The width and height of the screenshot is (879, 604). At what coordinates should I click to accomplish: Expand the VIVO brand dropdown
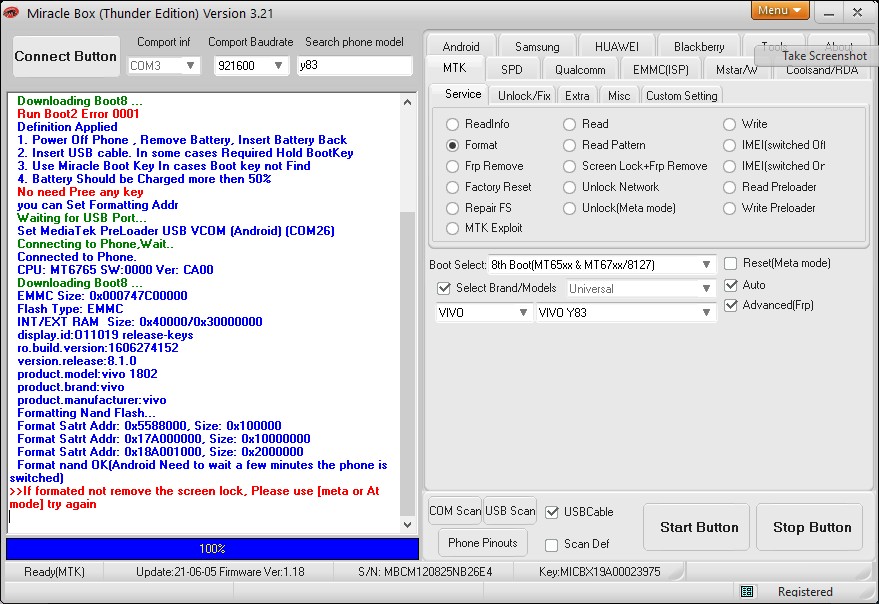pyautogui.click(x=522, y=312)
